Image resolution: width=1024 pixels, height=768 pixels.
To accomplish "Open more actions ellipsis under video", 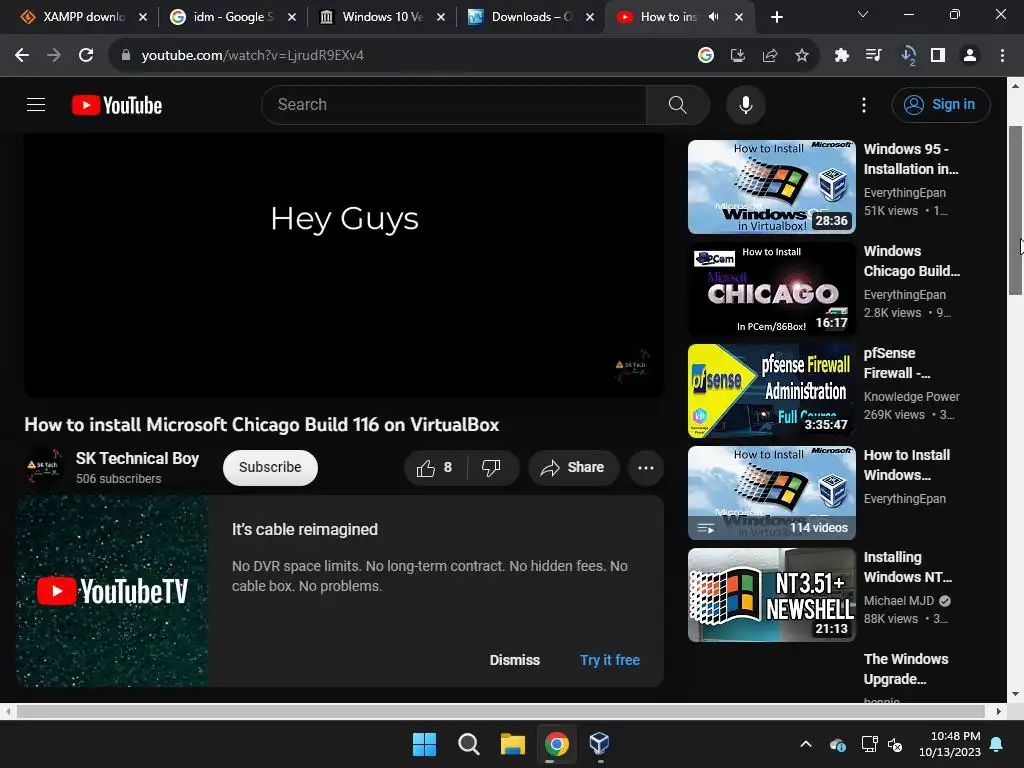I will tap(646, 468).
